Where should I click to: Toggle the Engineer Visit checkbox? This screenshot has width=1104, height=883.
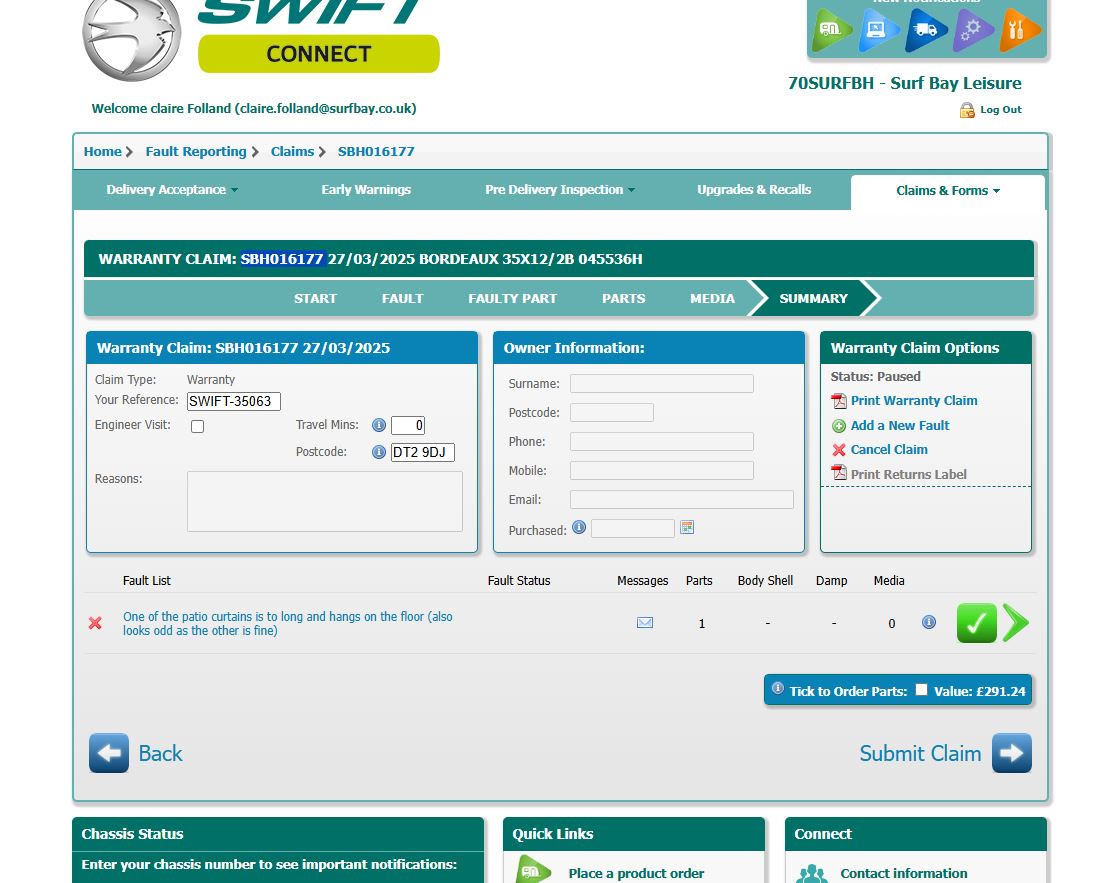tap(198, 426)
